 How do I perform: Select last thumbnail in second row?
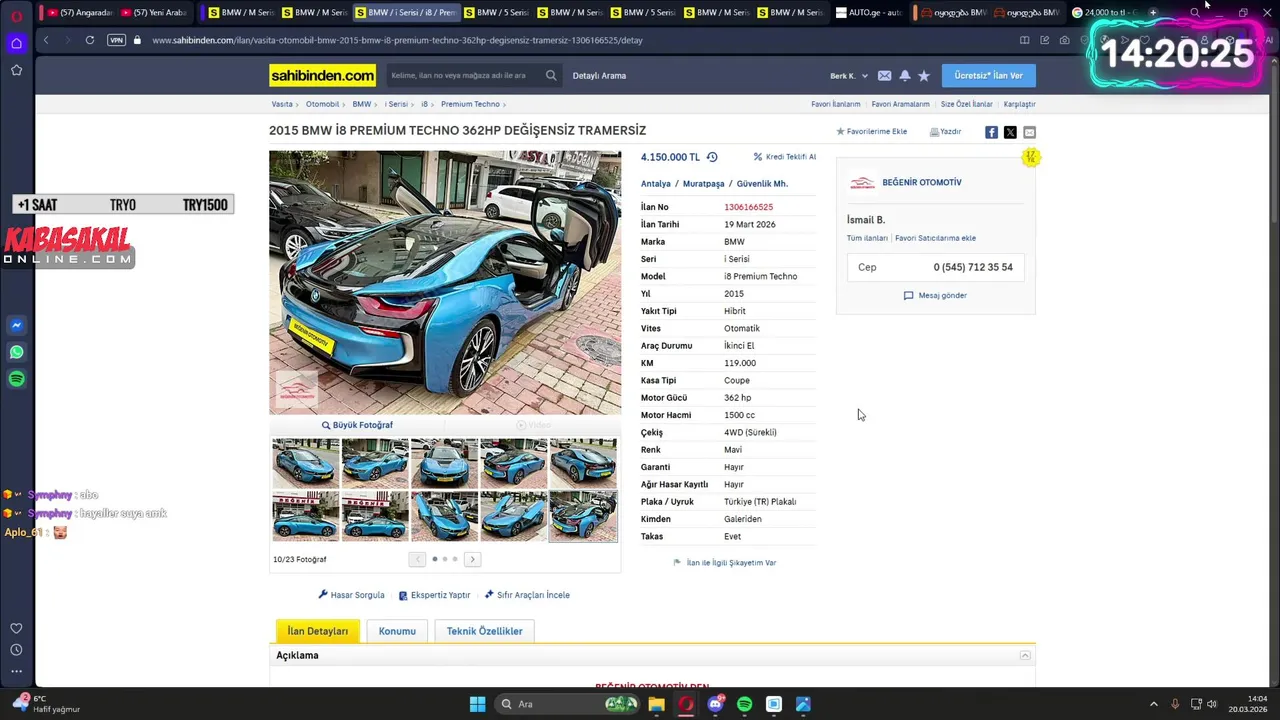583,516
